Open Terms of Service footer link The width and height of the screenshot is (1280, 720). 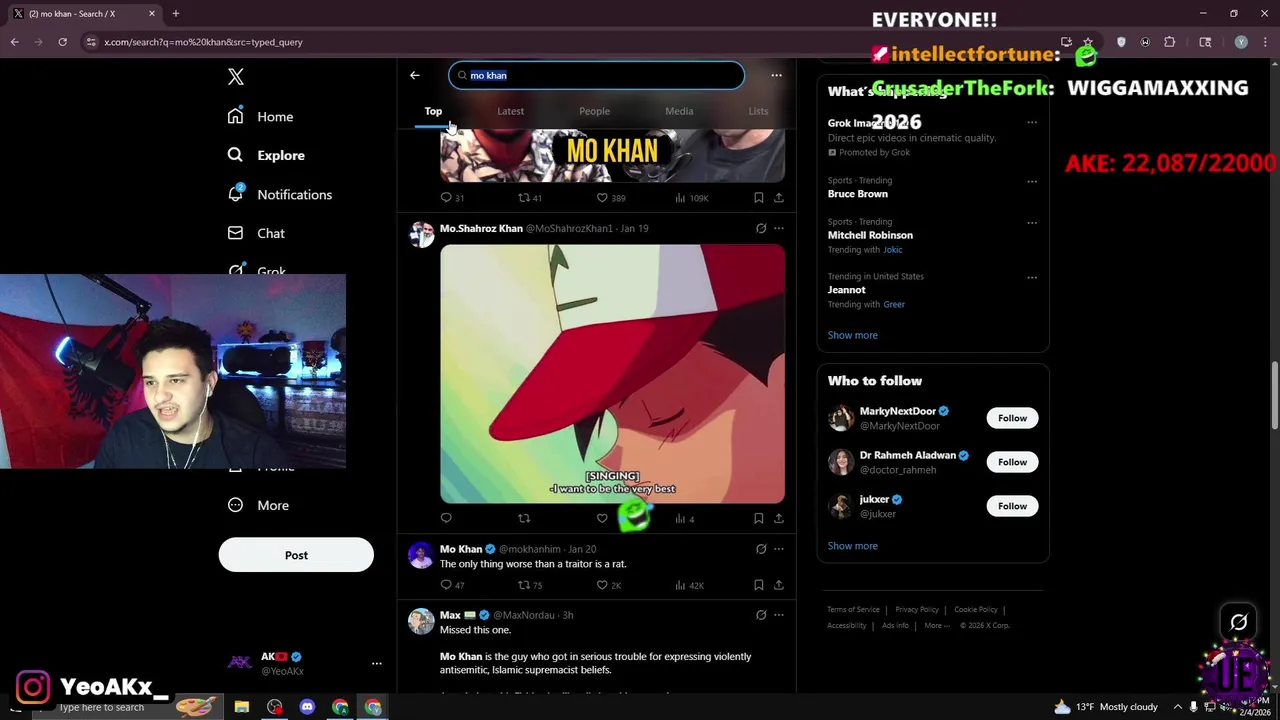coord(853,609)
